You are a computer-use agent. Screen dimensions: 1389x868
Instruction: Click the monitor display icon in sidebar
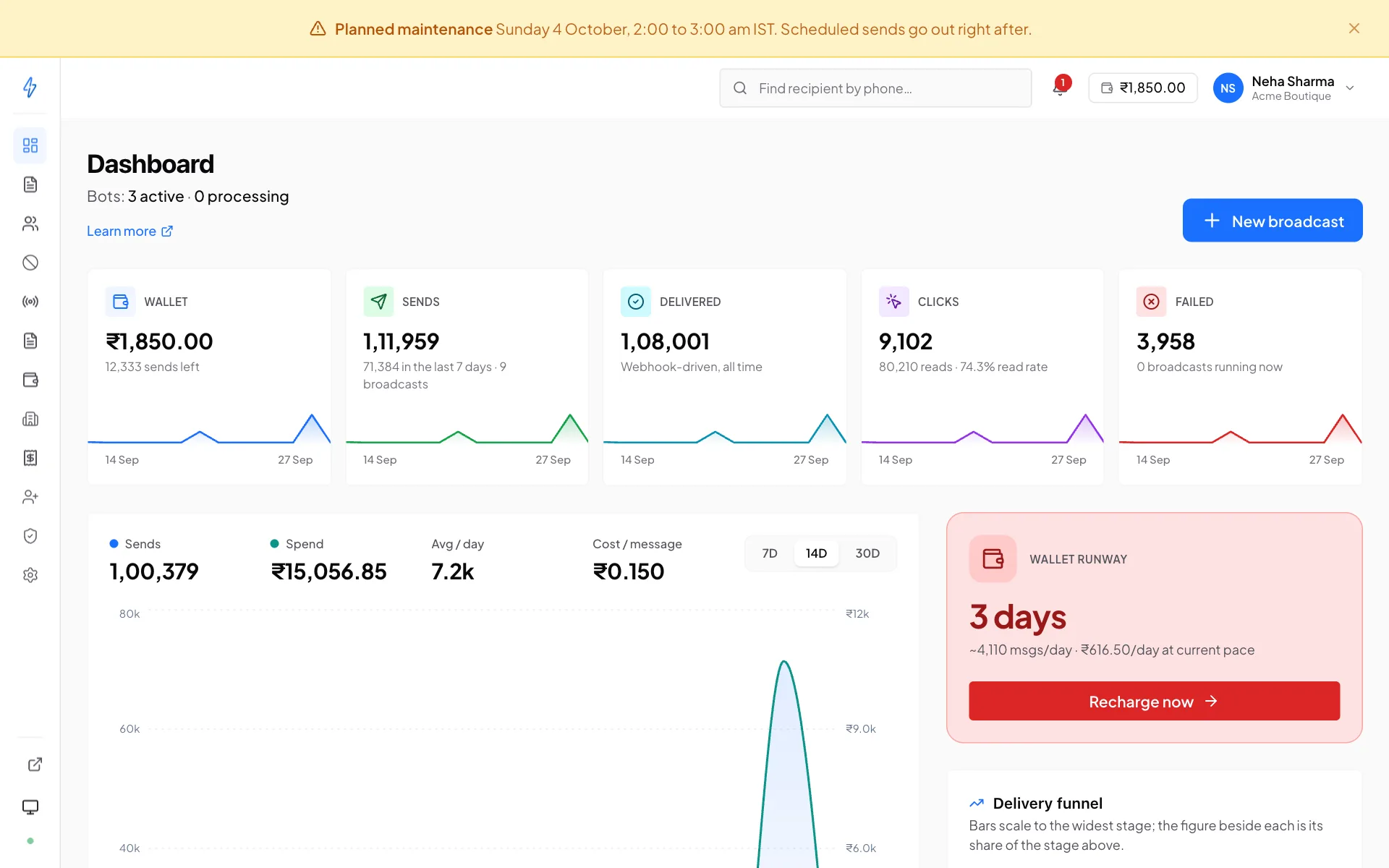click(30, 807)
